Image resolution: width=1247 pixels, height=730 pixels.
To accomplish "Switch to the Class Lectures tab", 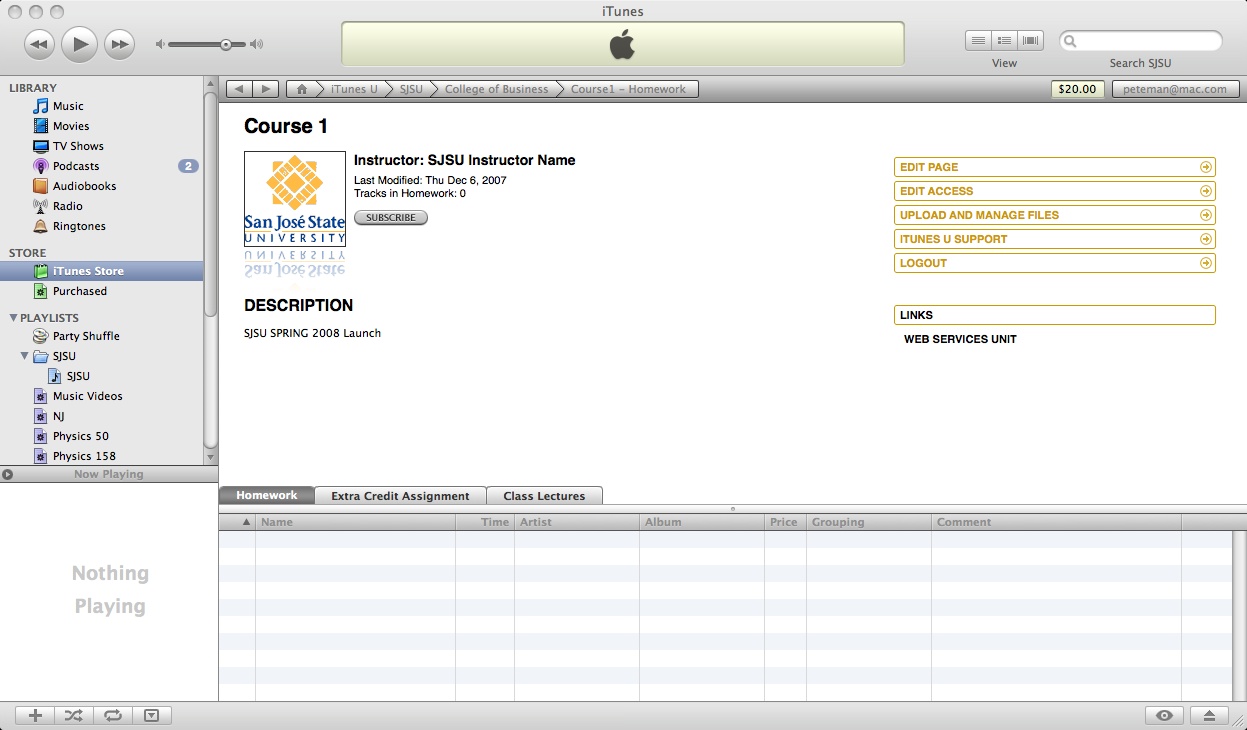I will pyautogui.click(x=544, y=496).
